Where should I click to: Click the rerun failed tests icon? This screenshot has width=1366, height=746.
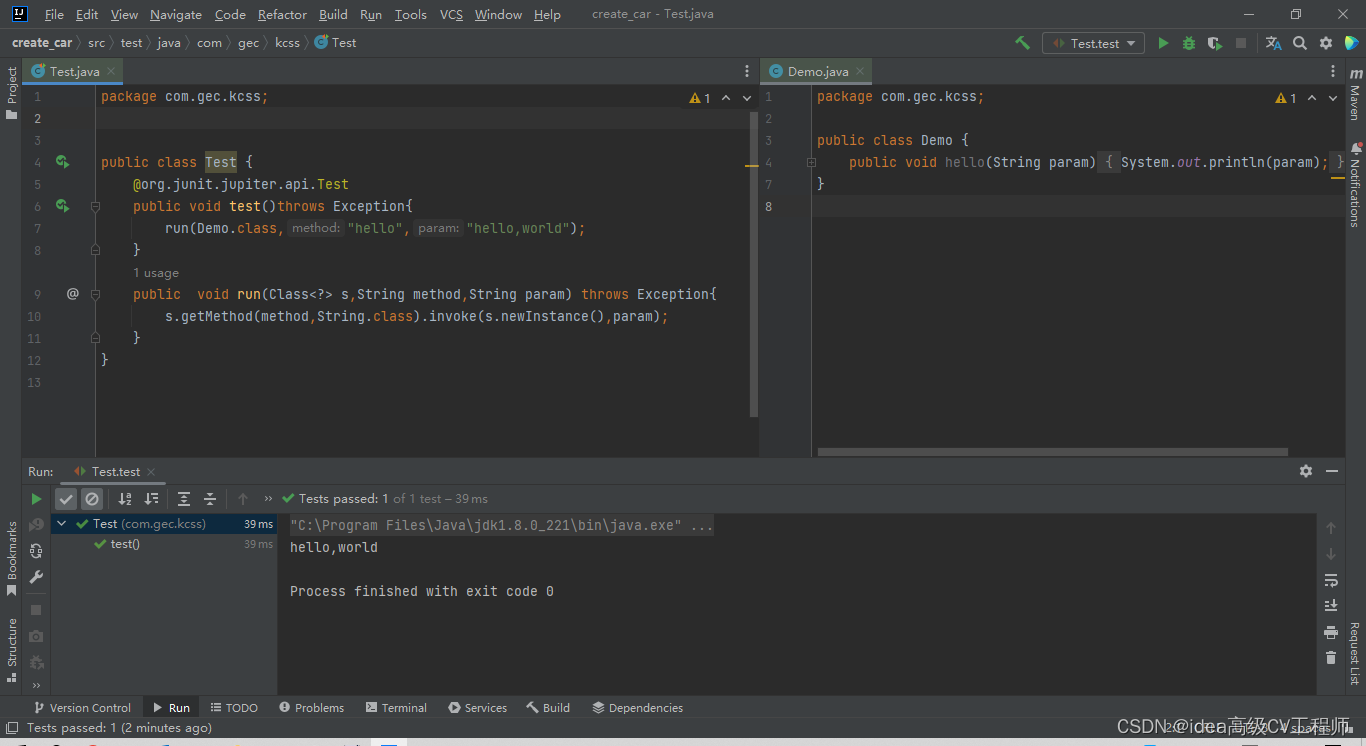[36, 524]
